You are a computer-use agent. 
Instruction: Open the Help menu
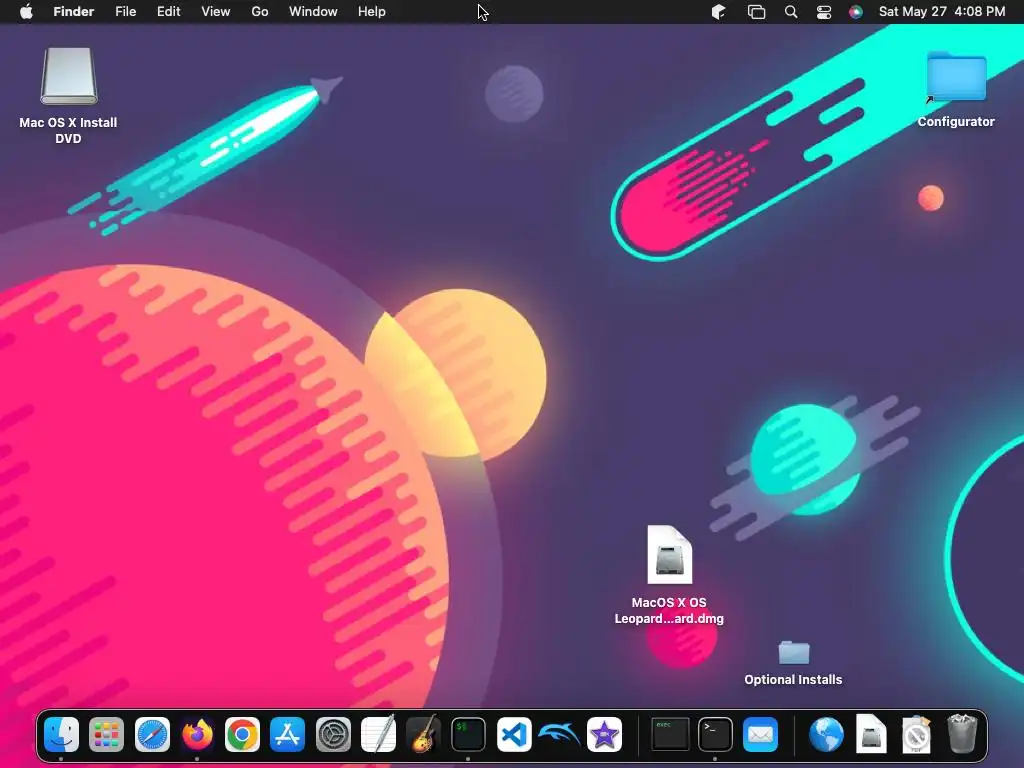tap(372, 12)
